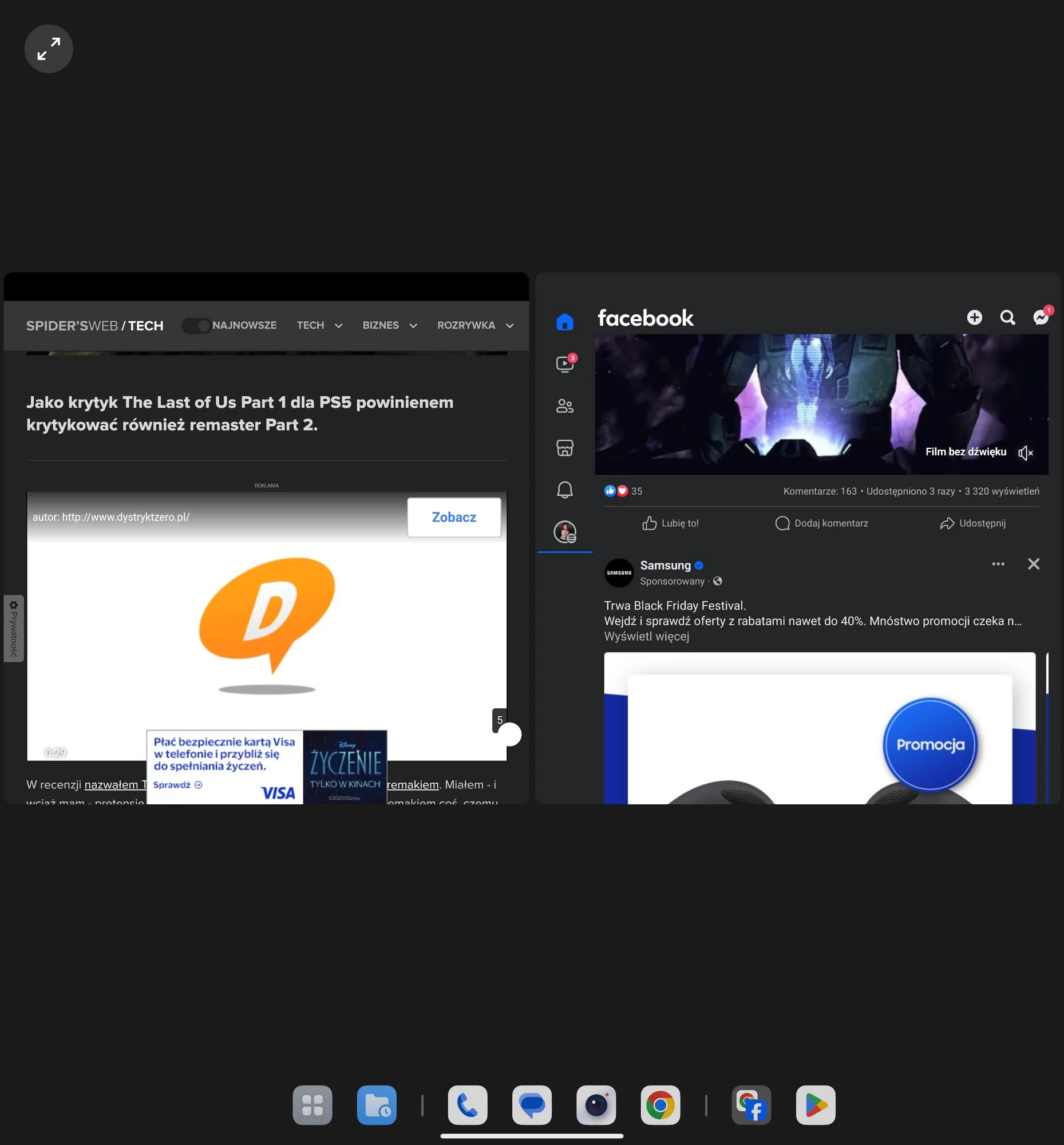Click the SPIDER'SWEB / TECH logo

pos(95,326)
